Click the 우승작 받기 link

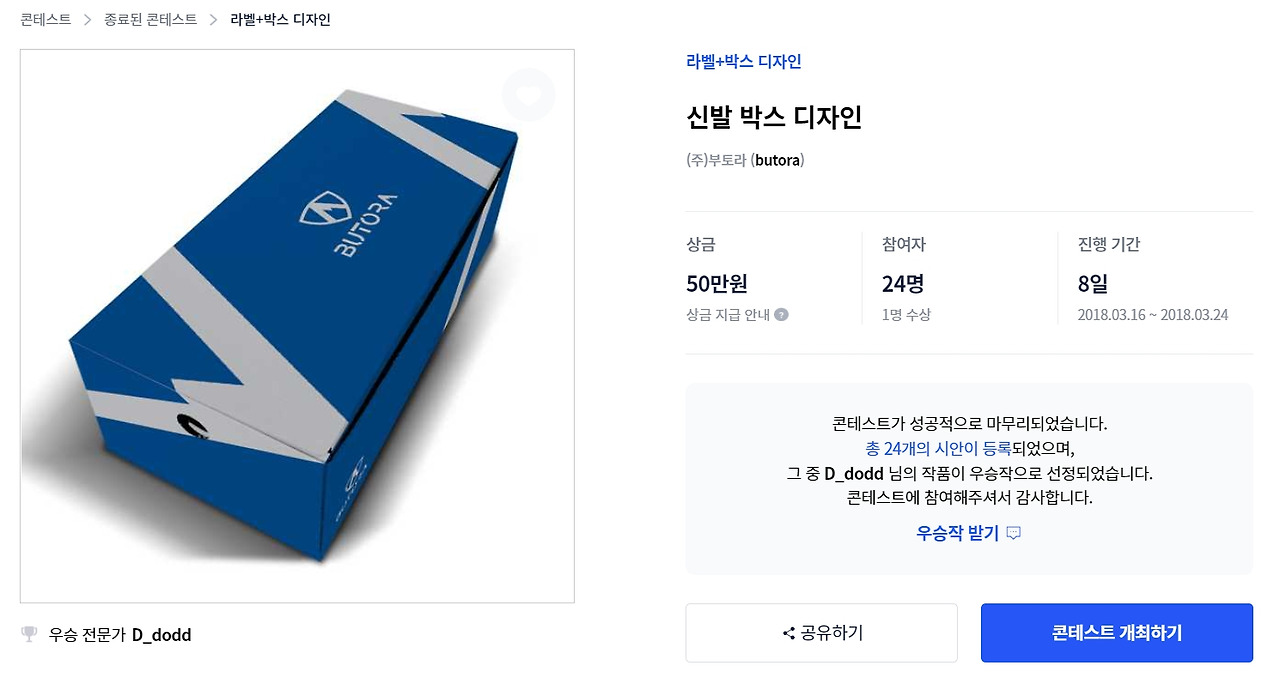point(957,533)
